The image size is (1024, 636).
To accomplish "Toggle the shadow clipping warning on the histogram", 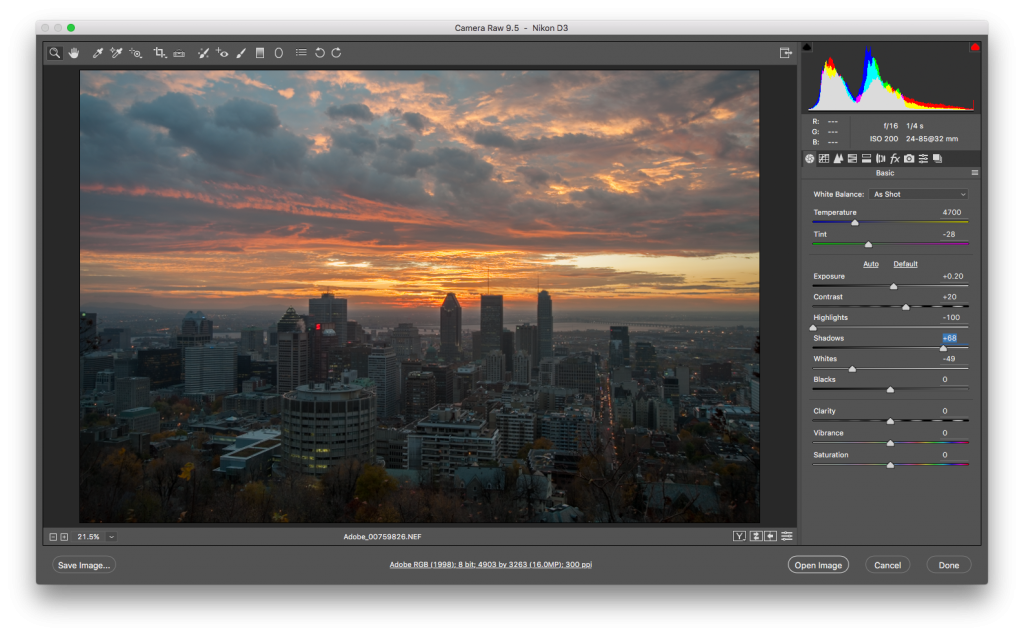I will coord(806,45).
